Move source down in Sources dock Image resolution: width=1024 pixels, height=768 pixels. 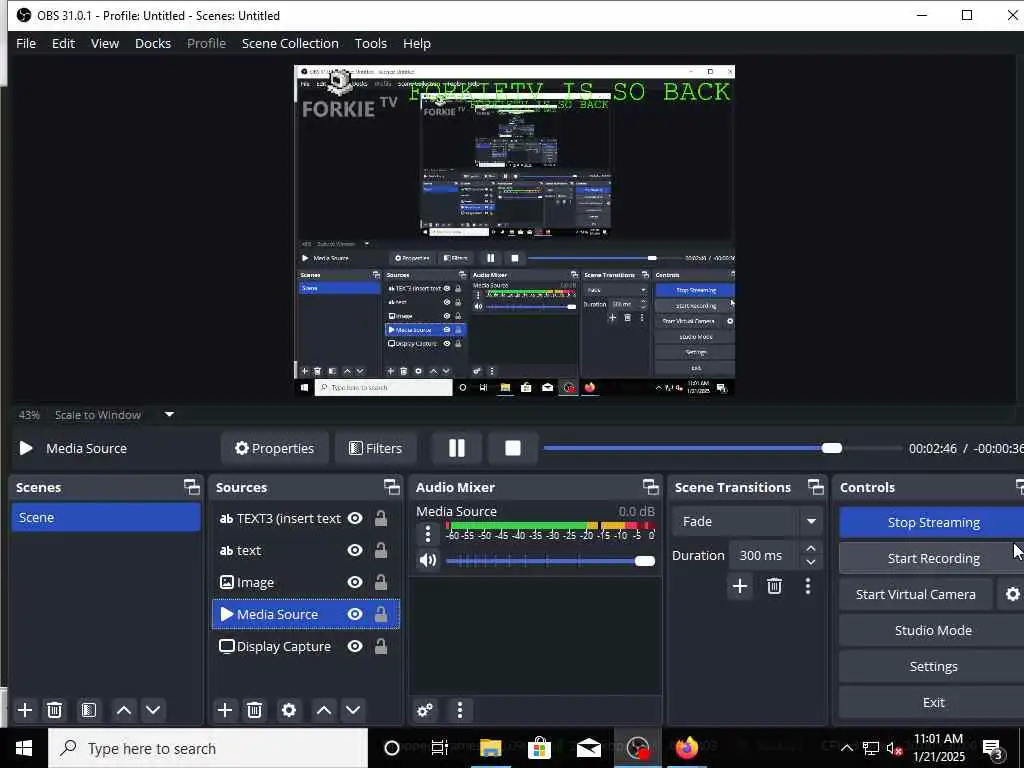click(353, 710)
